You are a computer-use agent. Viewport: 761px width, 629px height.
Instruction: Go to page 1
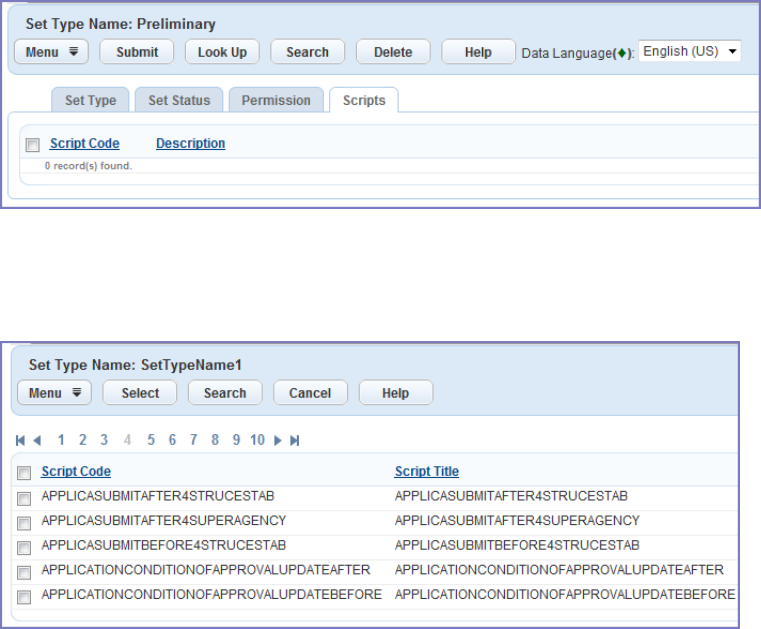(x=61, y=440)
